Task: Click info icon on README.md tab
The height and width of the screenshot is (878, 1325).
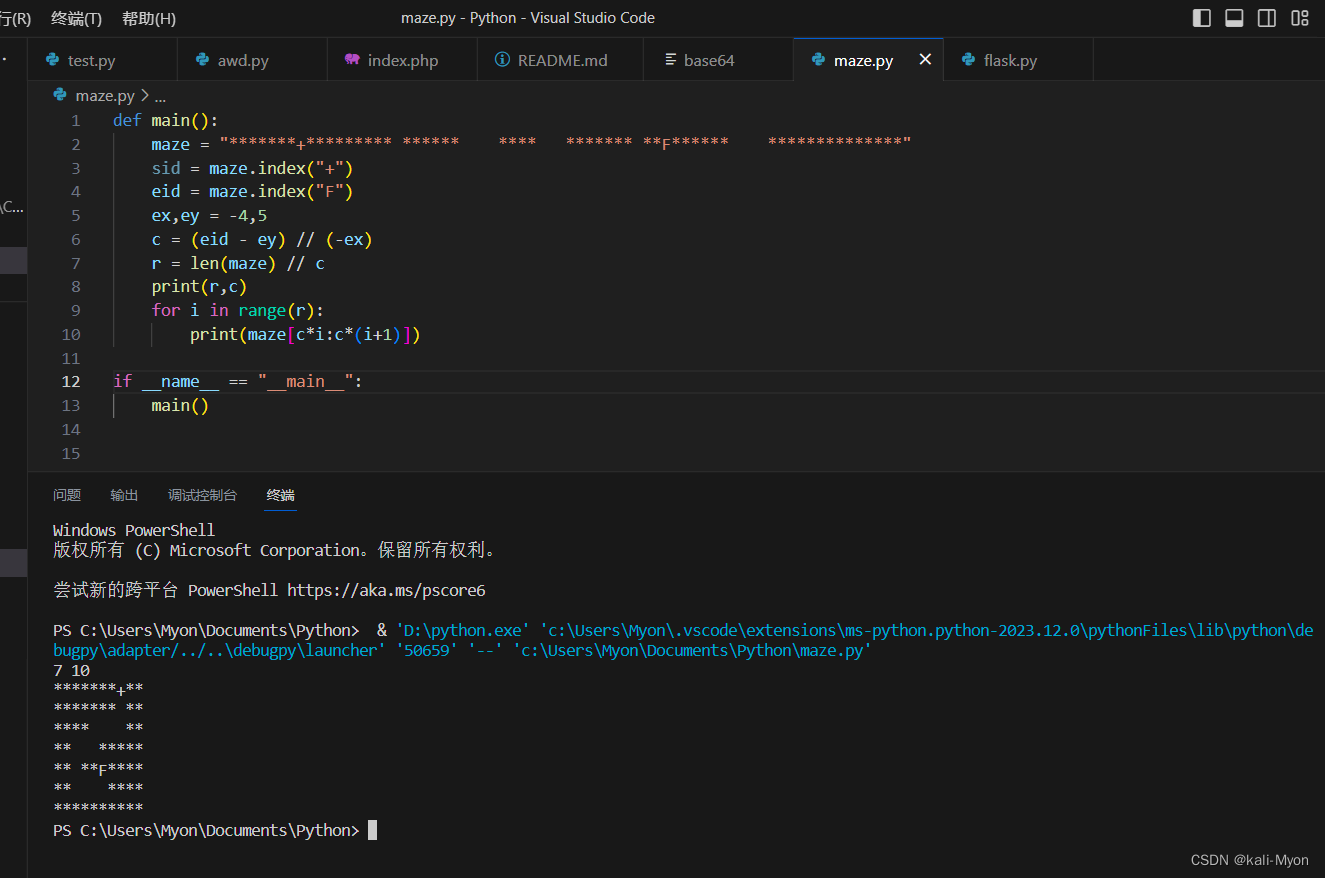Action: point(503,60)
